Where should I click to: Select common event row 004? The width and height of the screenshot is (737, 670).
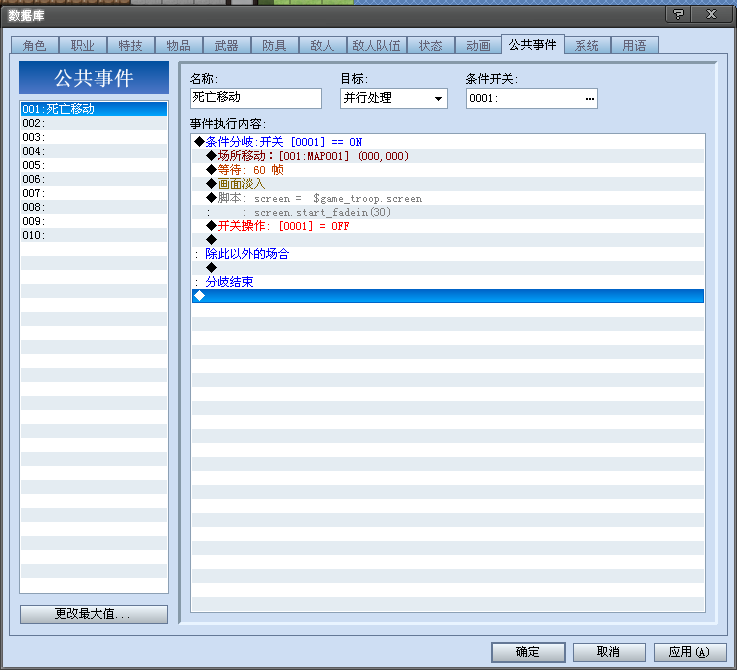pyautogui.click(x=94, y=151)
